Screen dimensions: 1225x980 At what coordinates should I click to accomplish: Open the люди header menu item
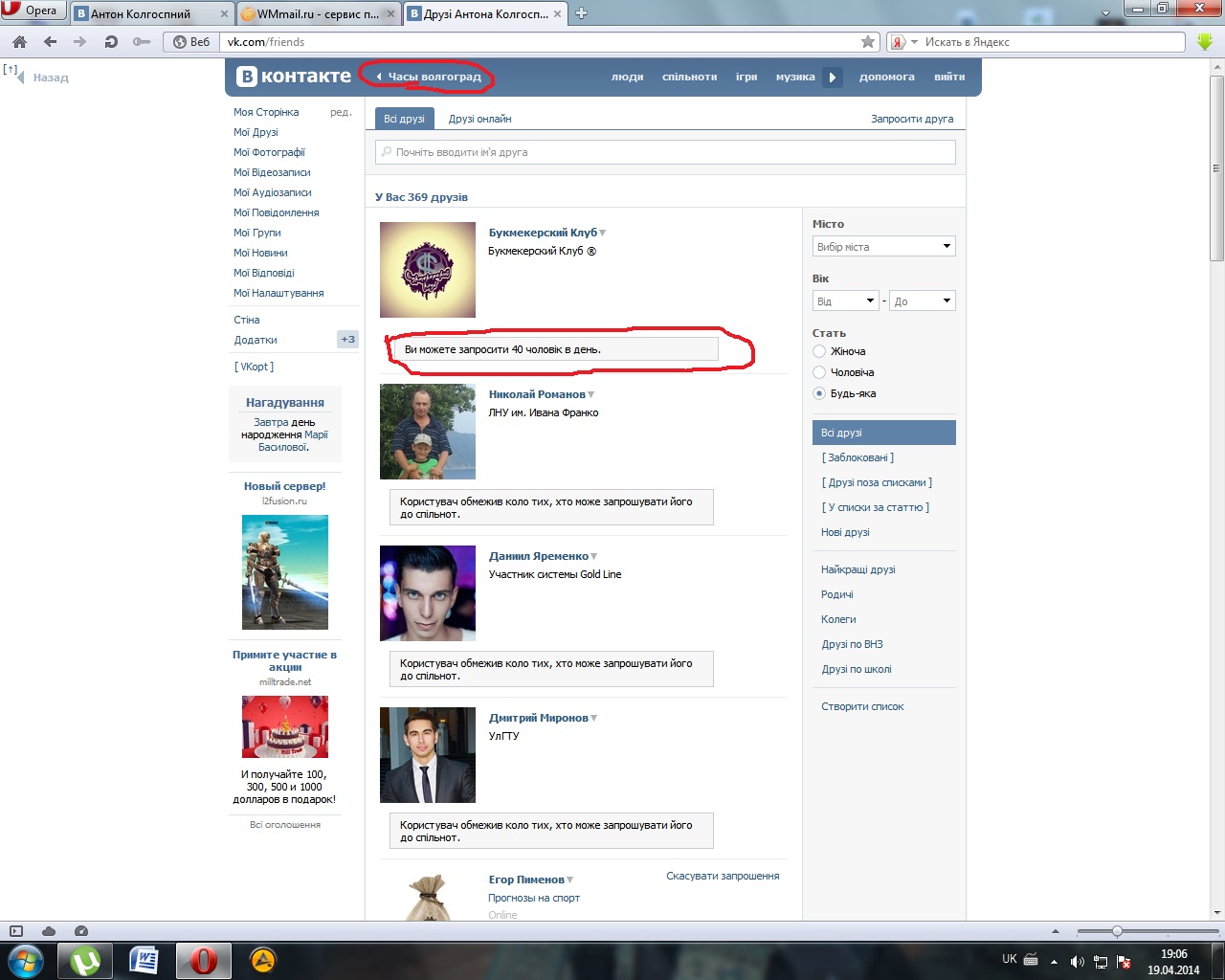(x=628, y=77)
